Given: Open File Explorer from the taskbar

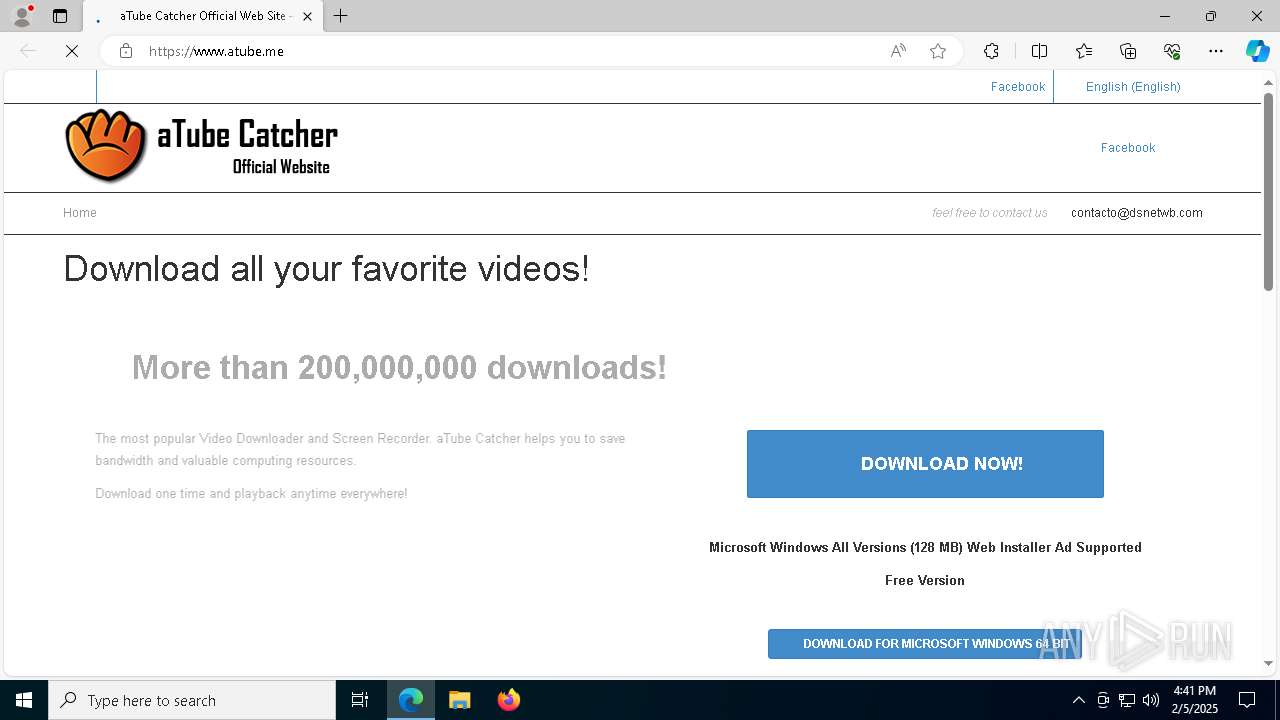Looking at the screenshot, I should 460,700.
